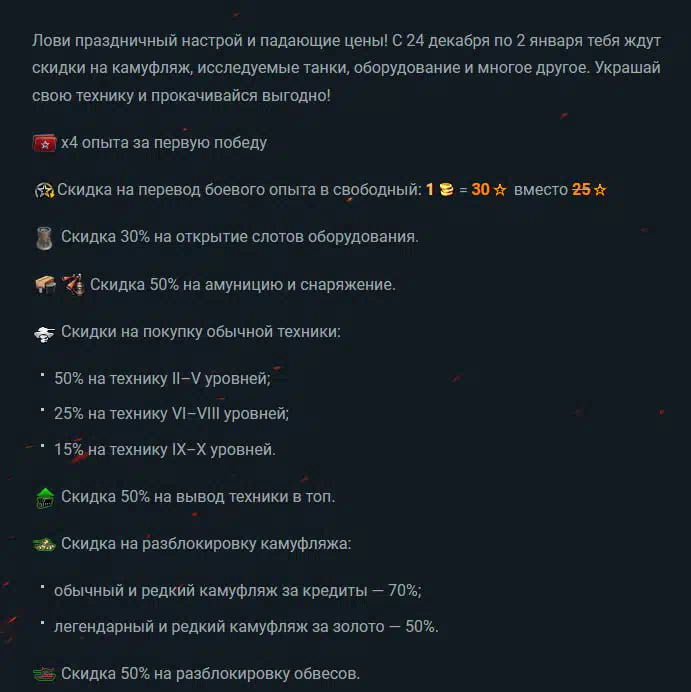Click the holiday intro paragraph about 24 декабря
Image resolution: width=691 pixels, height=692 pixels.
click(346, 68)
